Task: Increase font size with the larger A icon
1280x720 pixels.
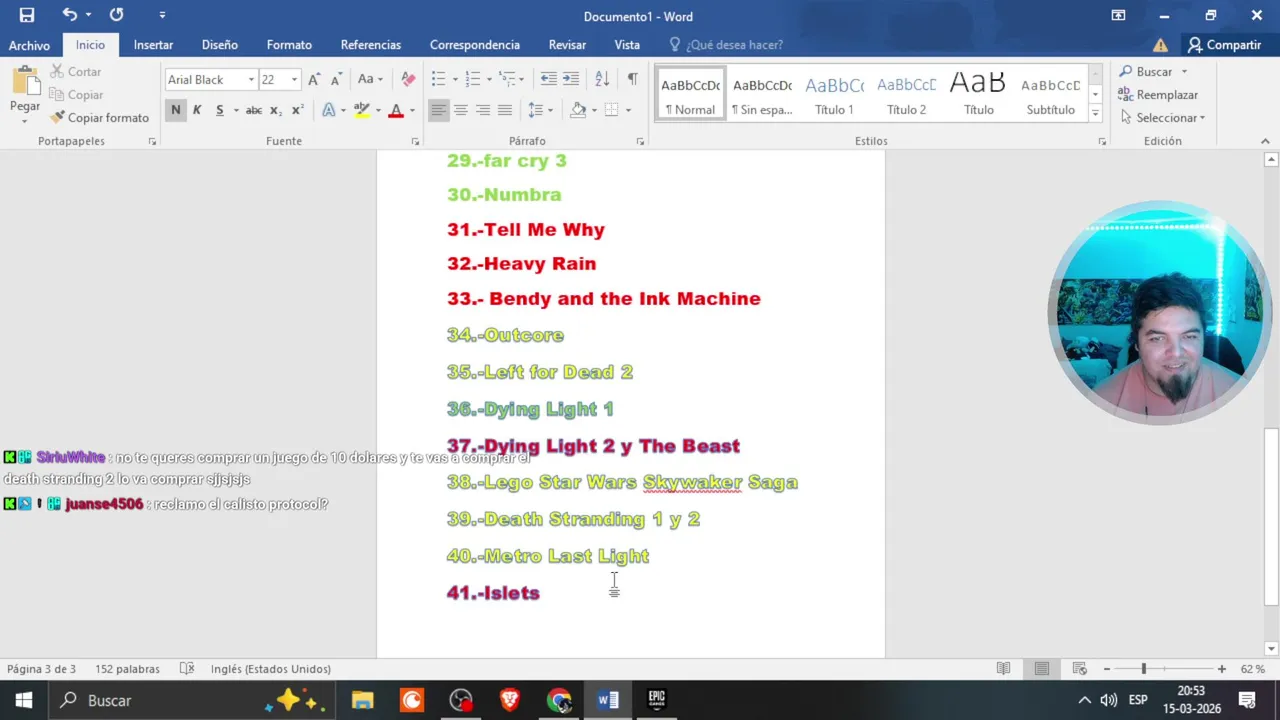Action: tap(314, 79)
